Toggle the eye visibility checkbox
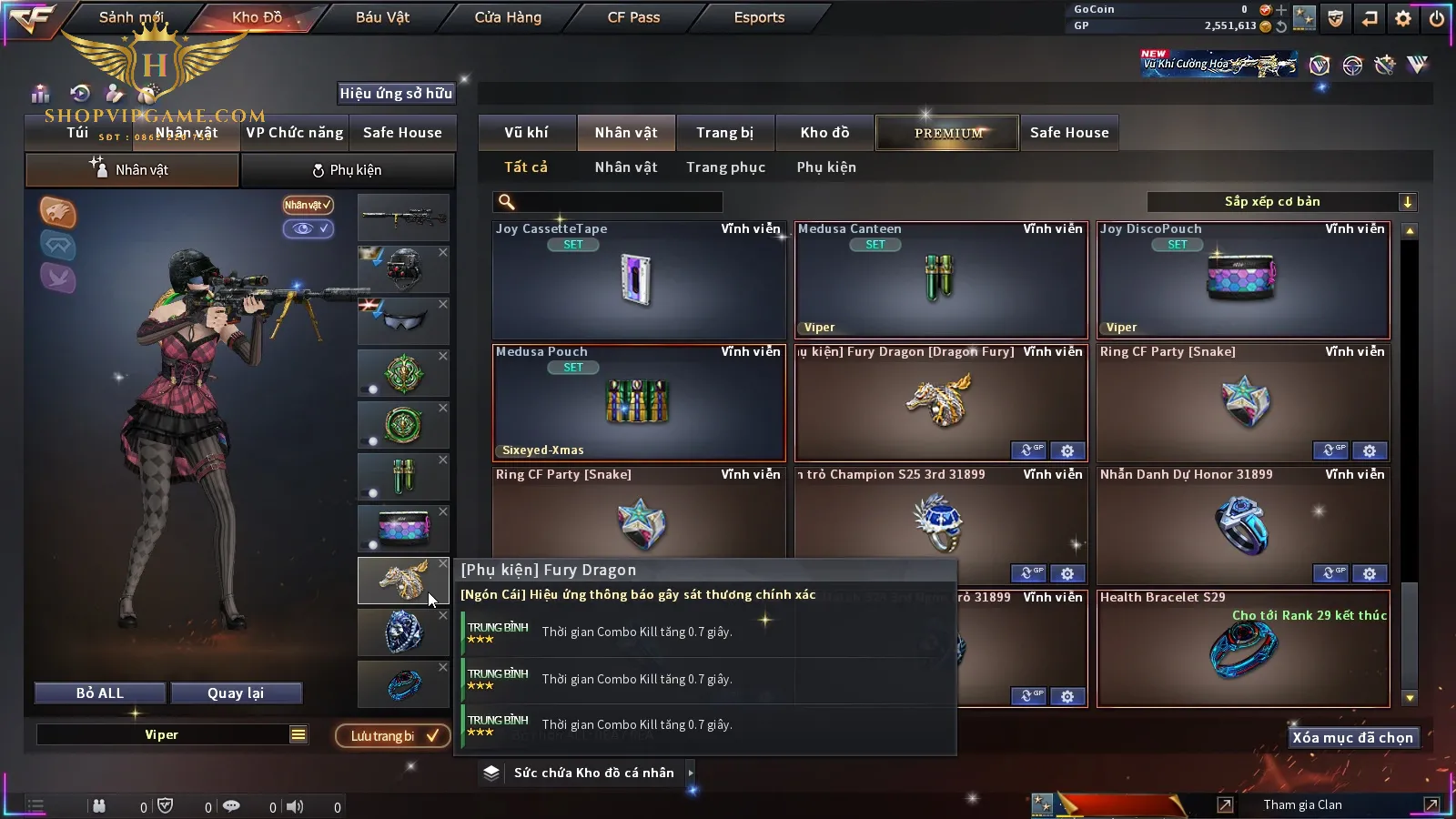The width and height of the screenshot is (1456, 819). point(308,228)
